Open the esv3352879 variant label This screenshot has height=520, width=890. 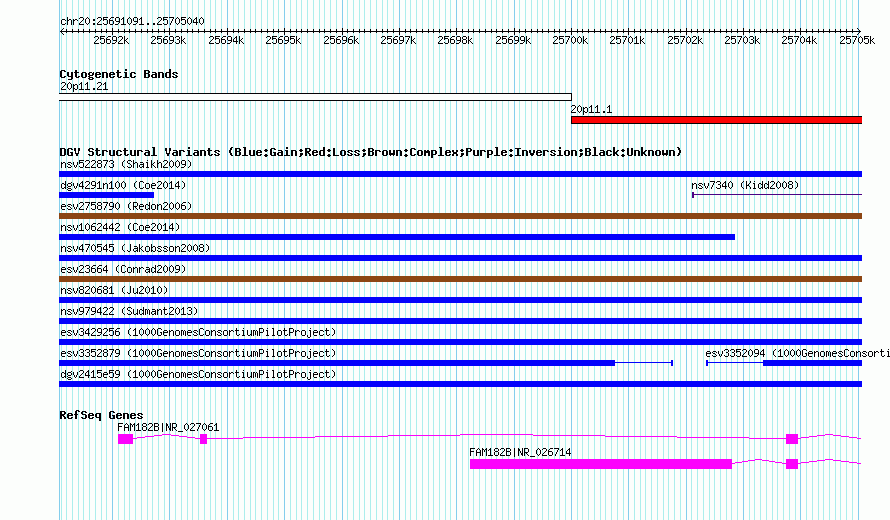198,354
